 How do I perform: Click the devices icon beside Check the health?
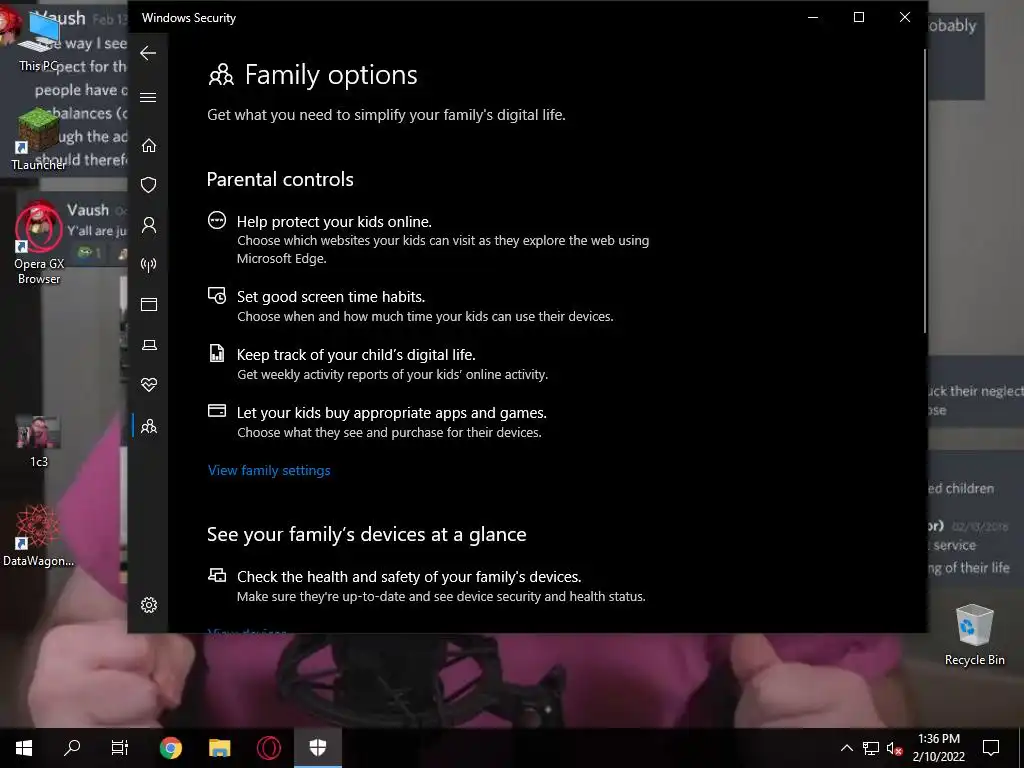coord(217,575)
